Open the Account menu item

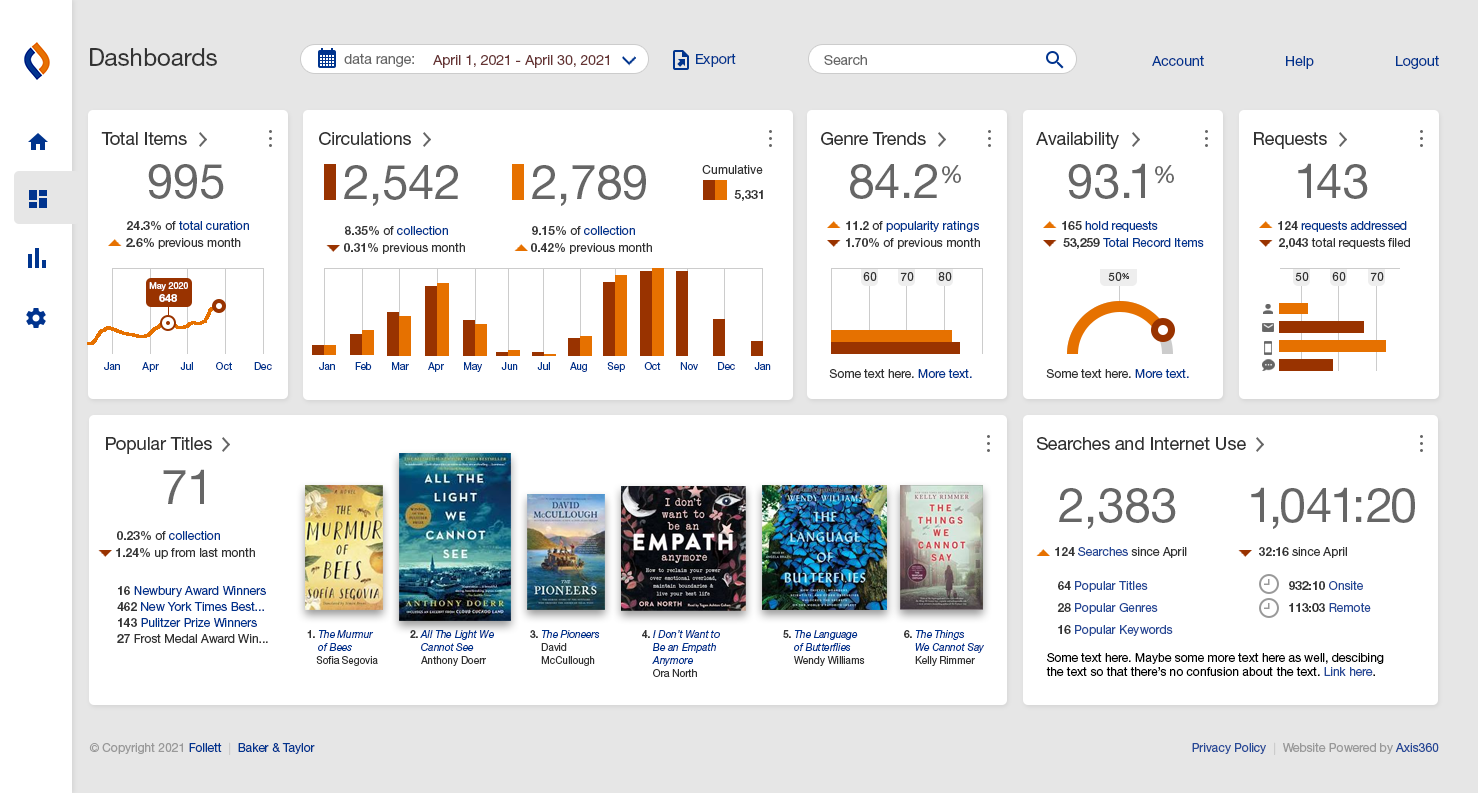1177,61
